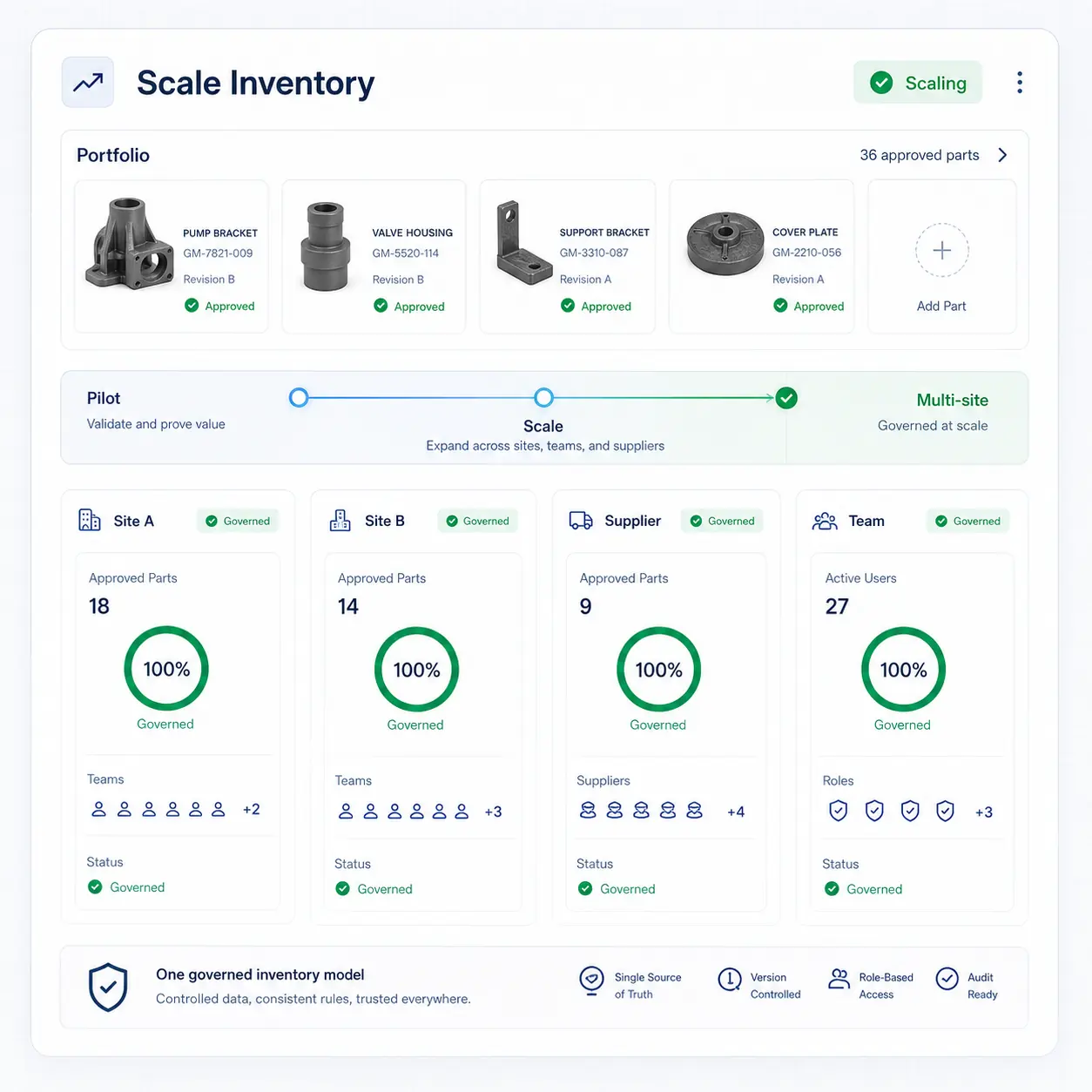Click the Site A approved parts count 18
1092x1092 pixels.
click(x=99, y=606)
